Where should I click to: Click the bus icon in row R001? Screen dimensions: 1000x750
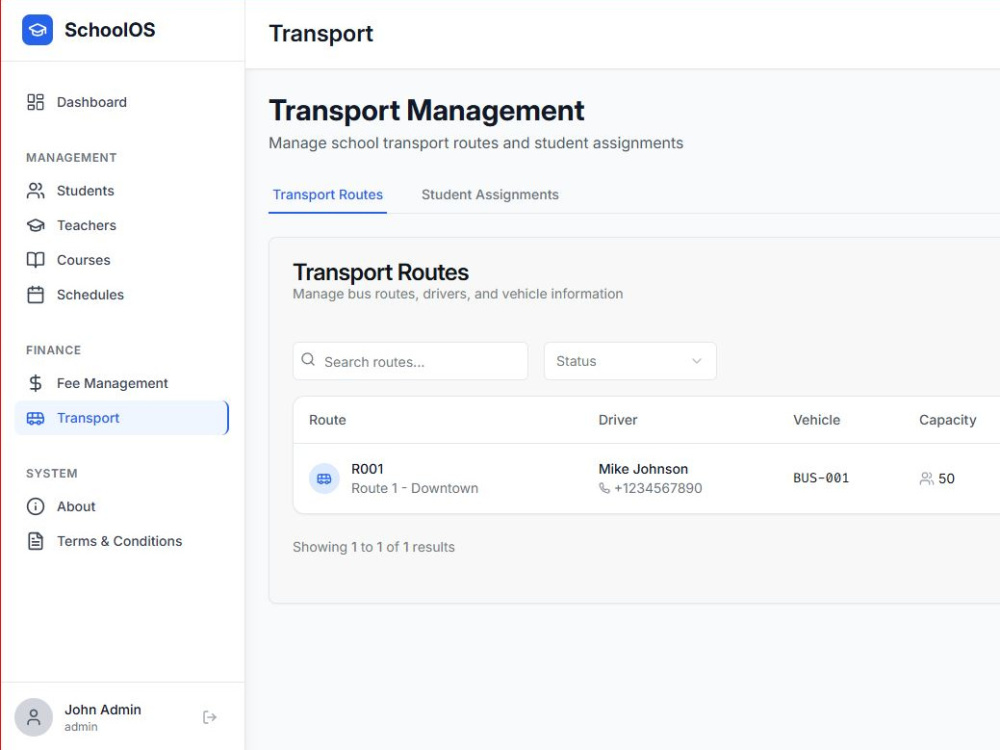click(x=324, y=478)
